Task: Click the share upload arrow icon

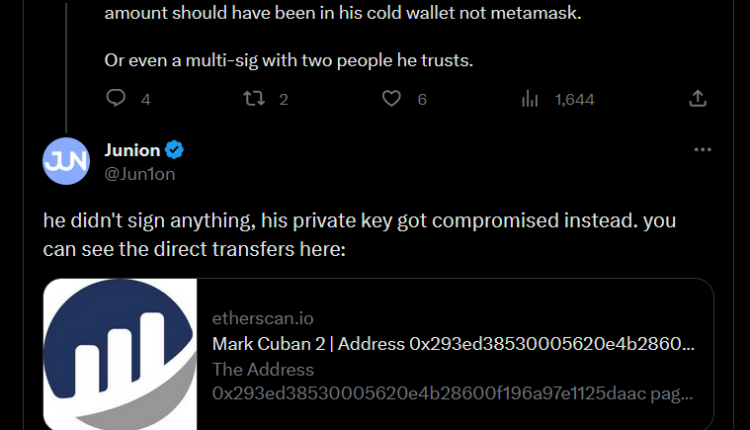Action: tap(698, 98)
